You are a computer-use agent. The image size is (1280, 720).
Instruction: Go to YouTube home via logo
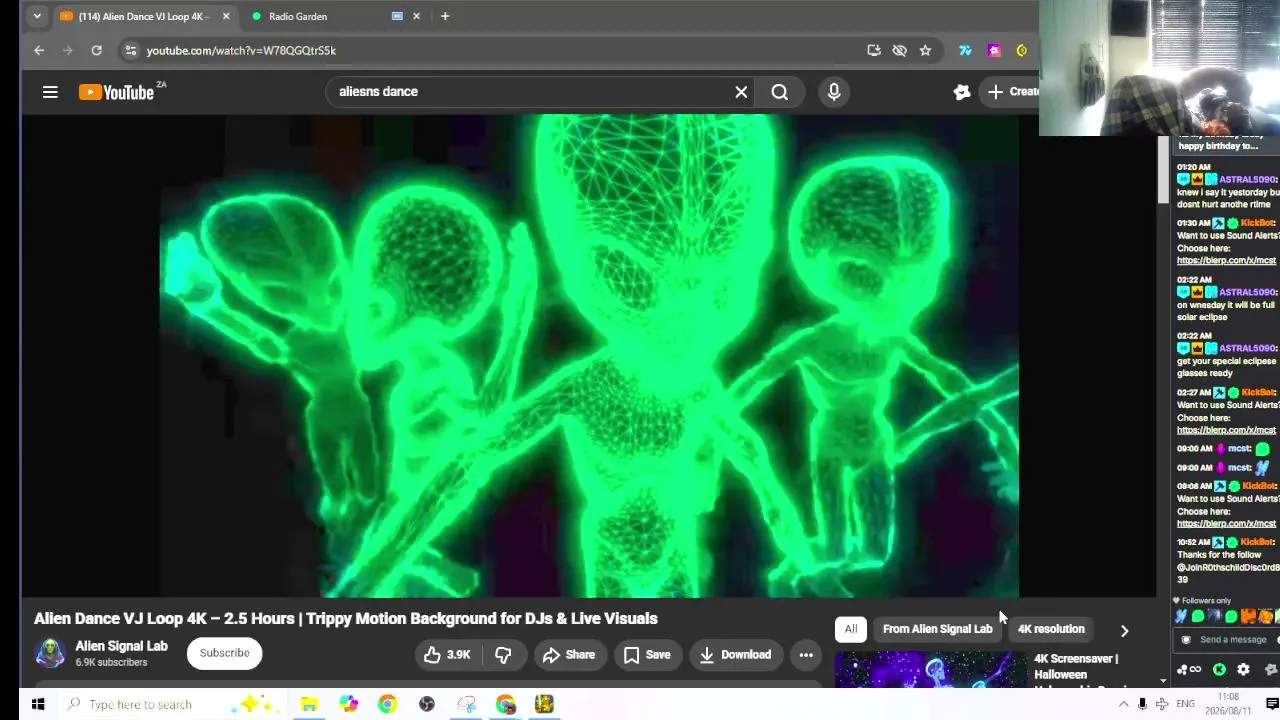click(x=116, y=92)
